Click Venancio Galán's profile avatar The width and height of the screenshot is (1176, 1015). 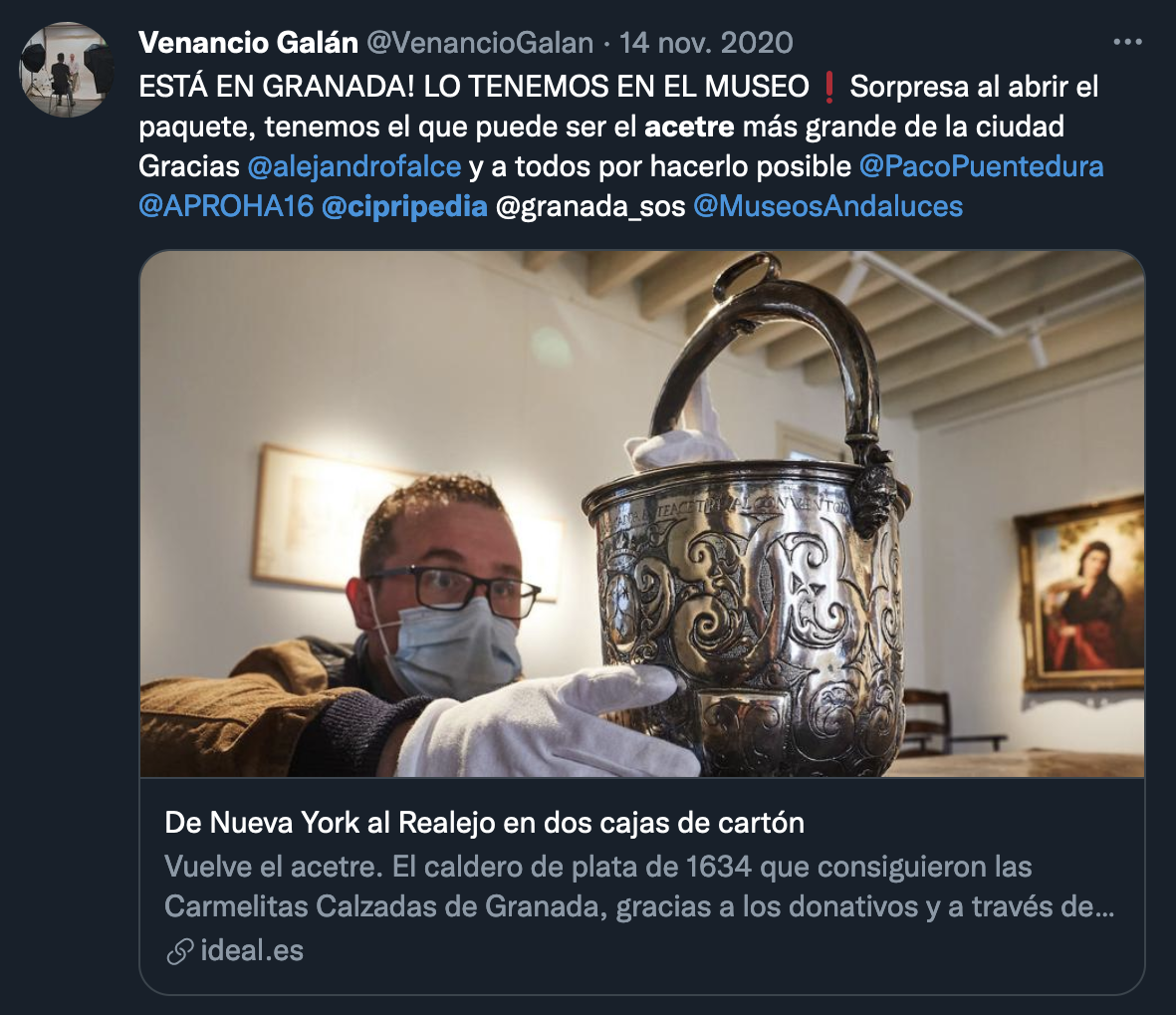[67, 70]
